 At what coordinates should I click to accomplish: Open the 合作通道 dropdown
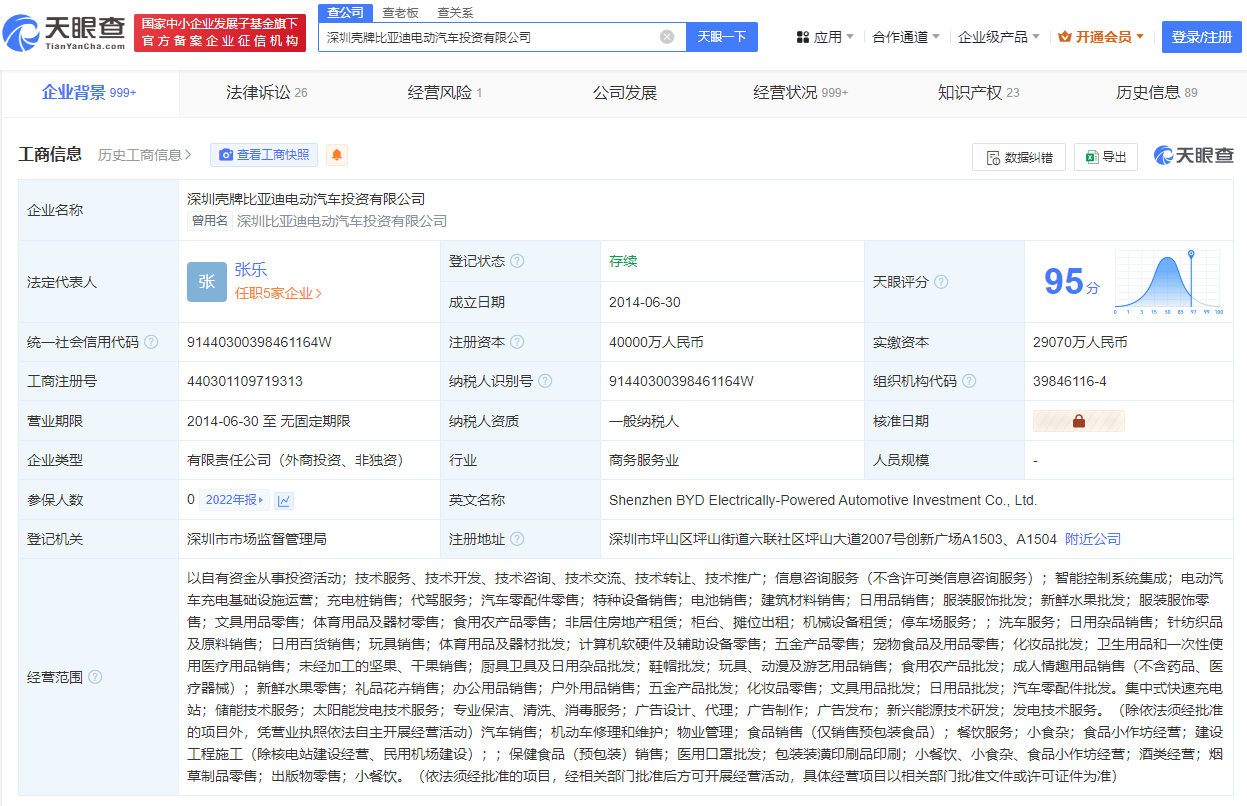click(906, 37)
